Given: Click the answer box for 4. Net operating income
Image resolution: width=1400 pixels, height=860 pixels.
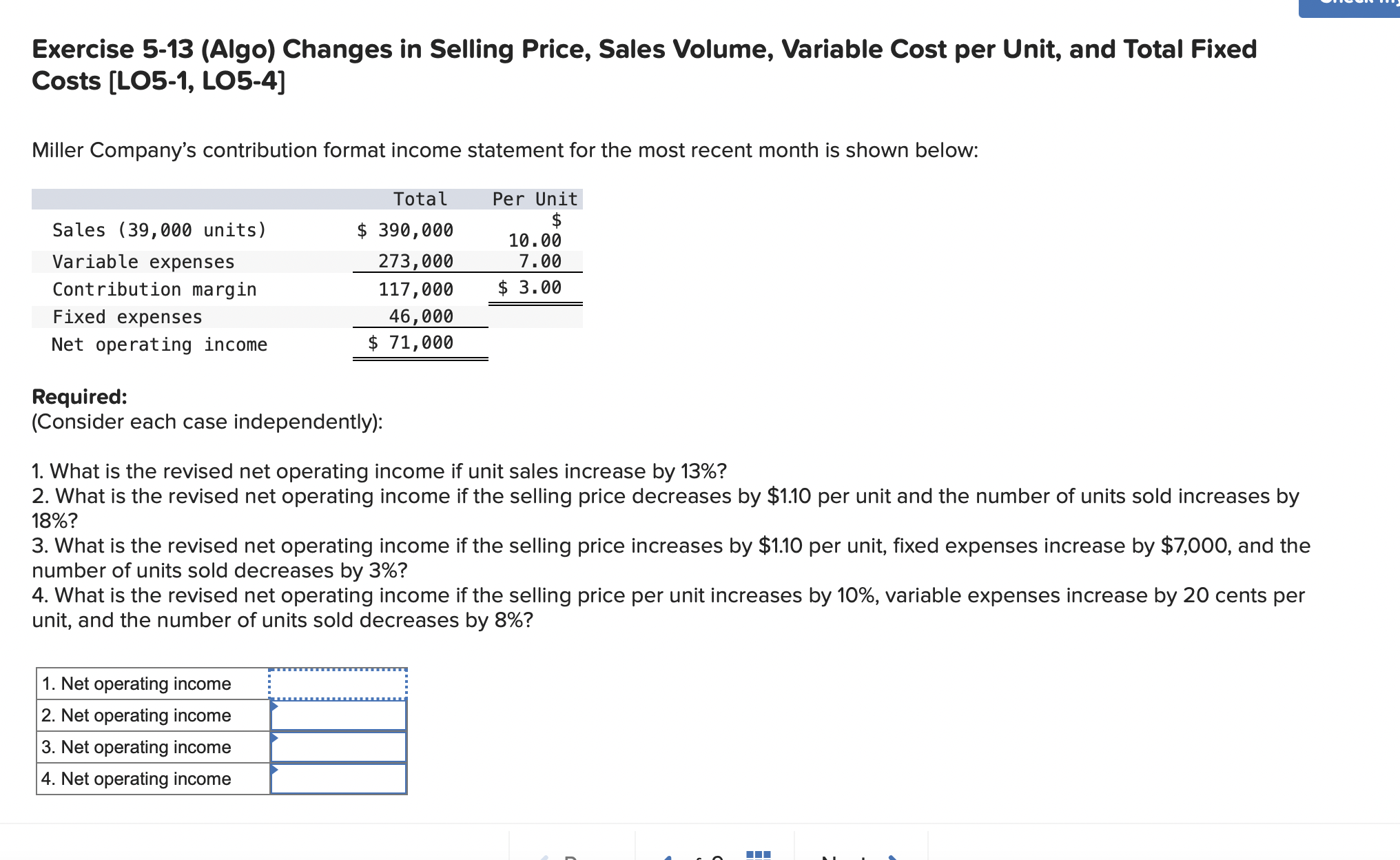Looking at the screenshot, I should point(338,779).
